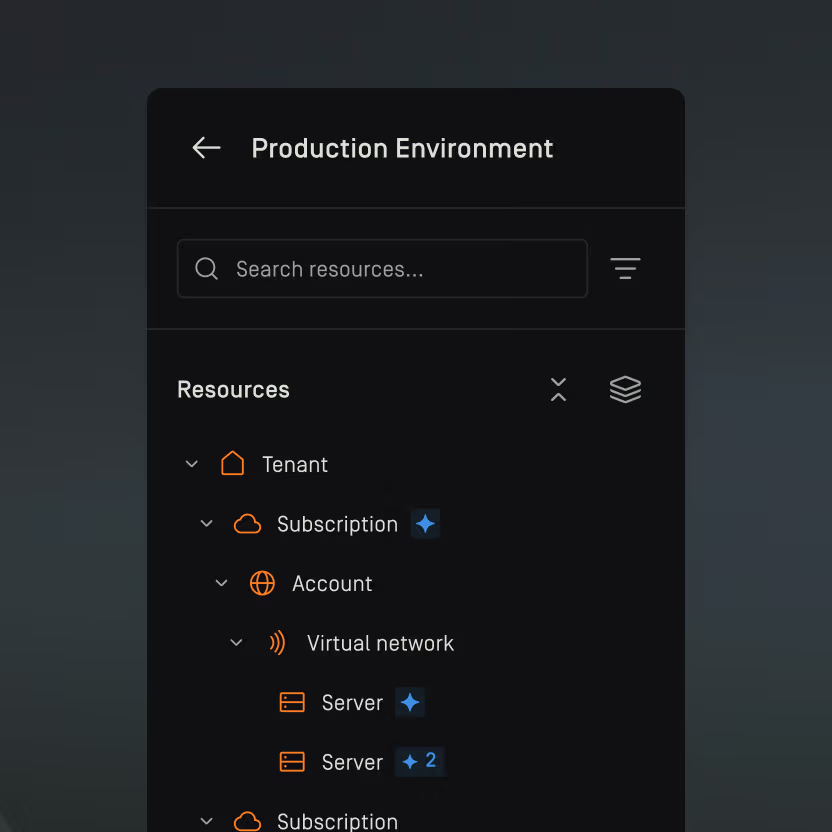Click the Subscription cloud icon
This screenshot has width=832, height=832.
247,523
